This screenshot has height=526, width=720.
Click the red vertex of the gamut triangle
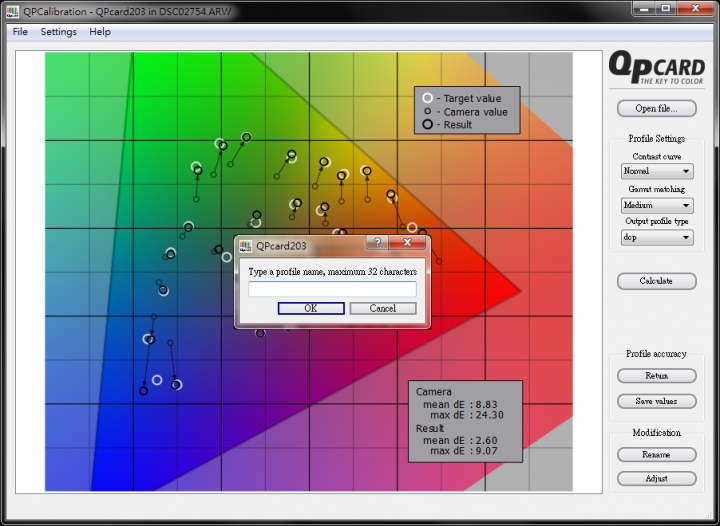tap(519, 290)
